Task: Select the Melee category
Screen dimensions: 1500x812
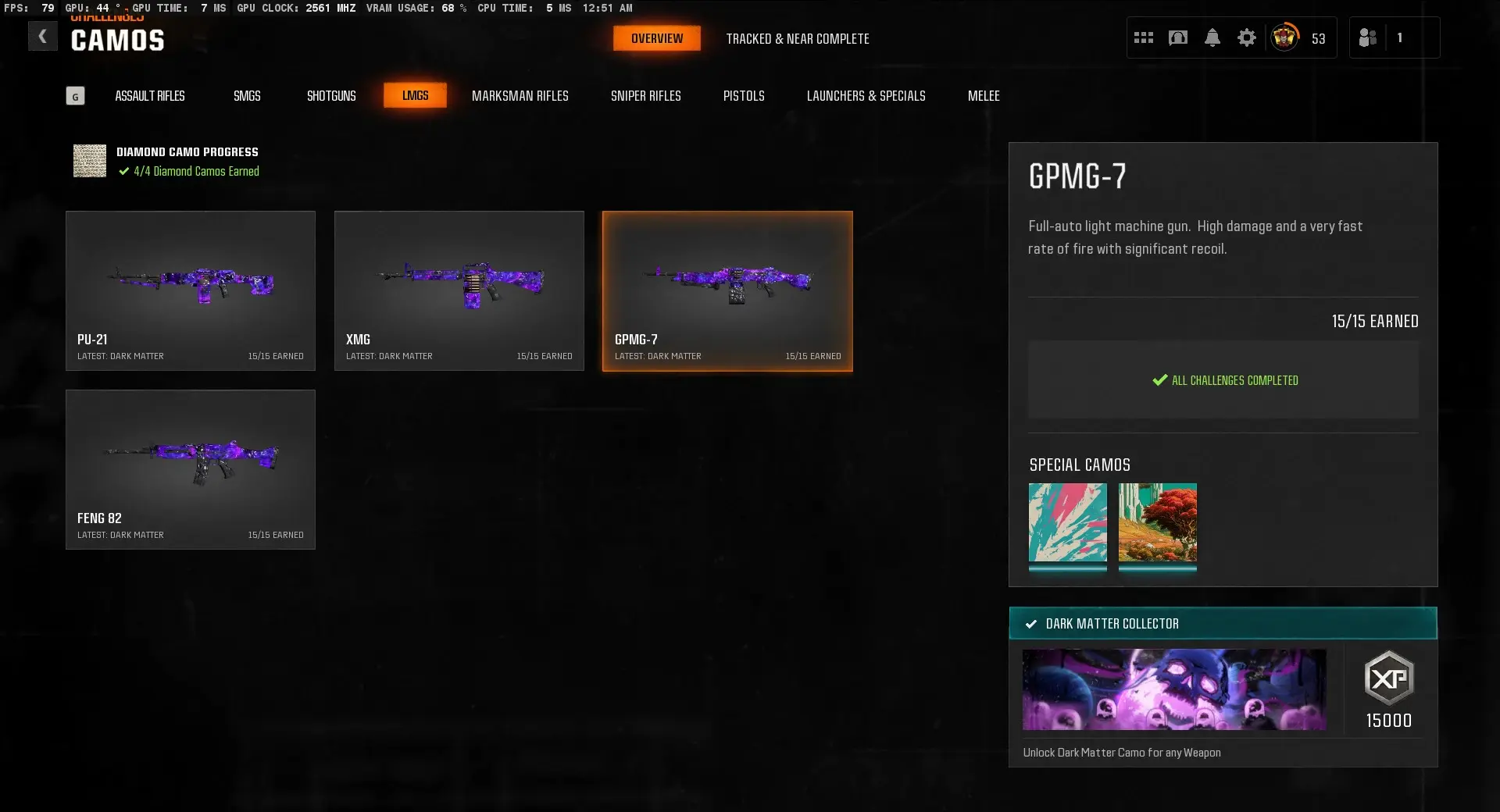Action: [984, 96]
